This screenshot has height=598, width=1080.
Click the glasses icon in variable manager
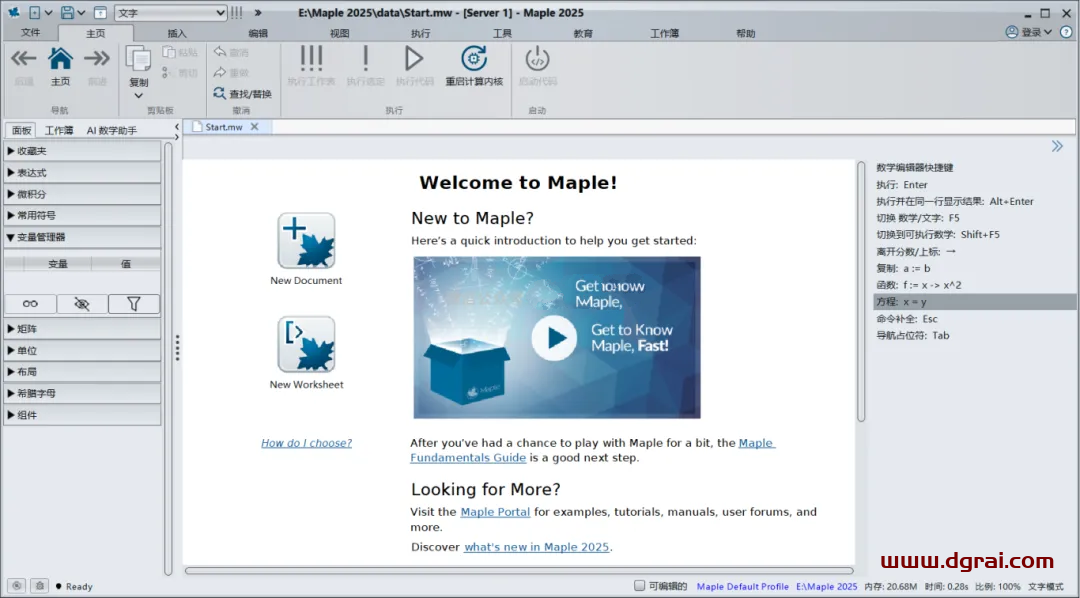point(30,304)
